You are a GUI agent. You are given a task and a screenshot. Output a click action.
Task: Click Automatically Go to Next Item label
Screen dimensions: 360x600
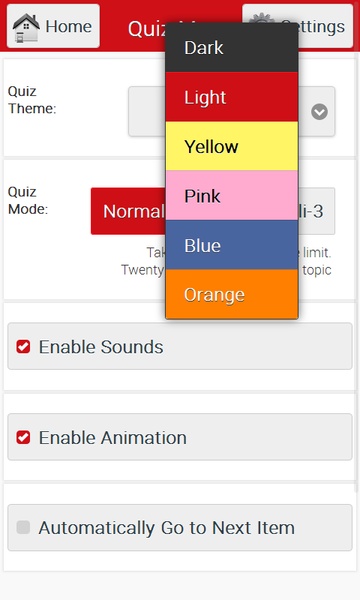click(x=167, y=528)
